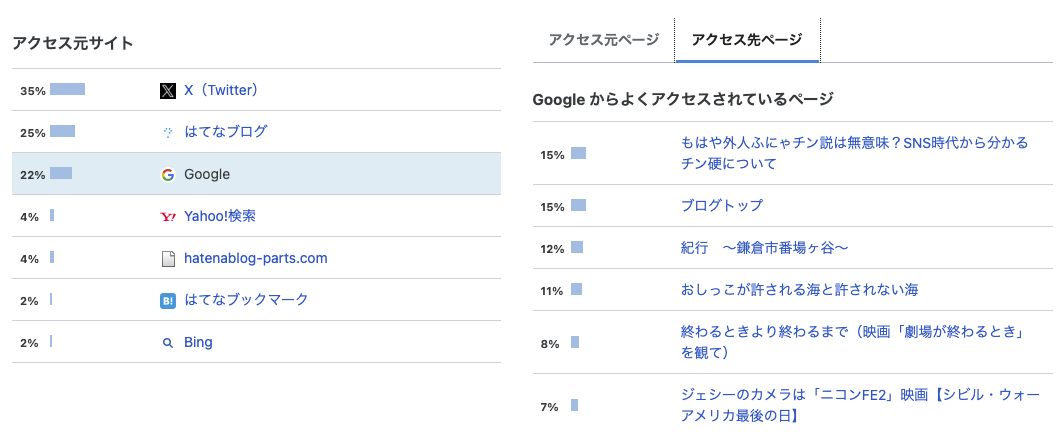Select the アクセス先ページ tab
This screenshot has height=434, width=1063.
(x=746, y=40)
